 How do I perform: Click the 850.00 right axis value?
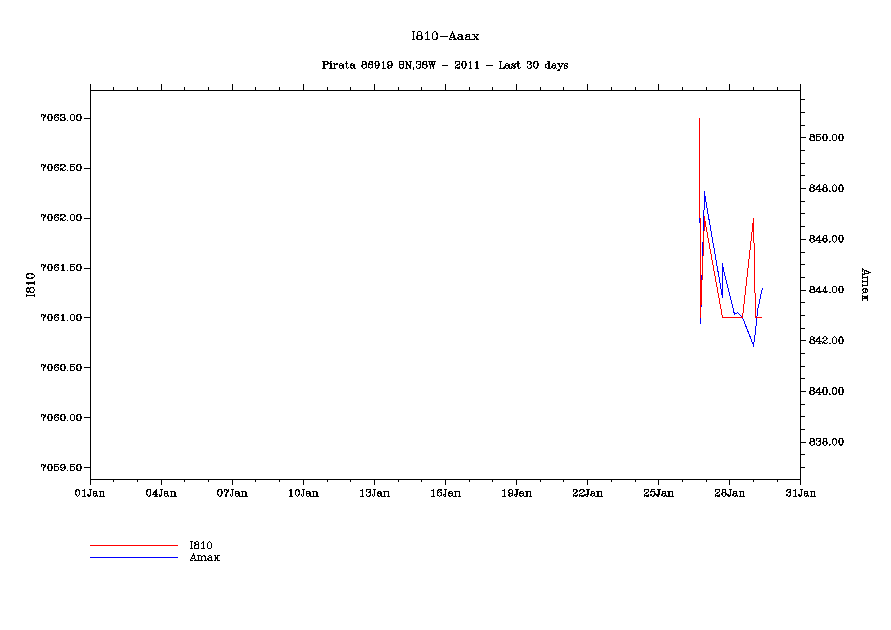click(827, 137)
